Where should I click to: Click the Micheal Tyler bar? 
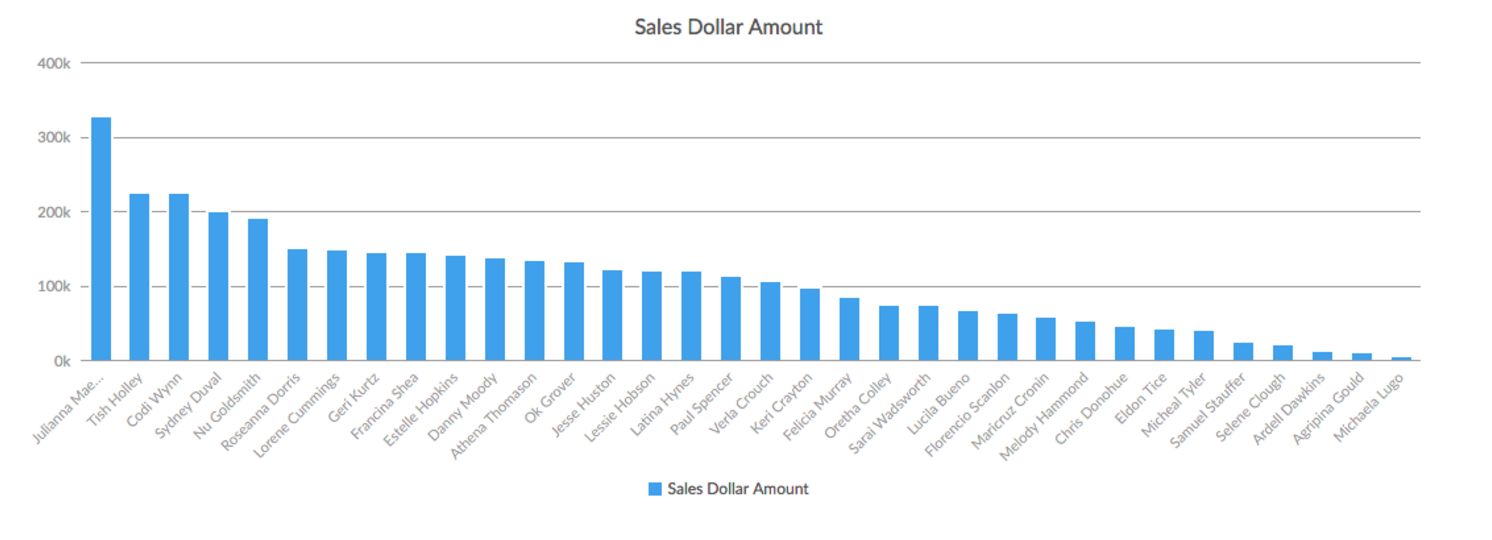tap(1204, 345)
